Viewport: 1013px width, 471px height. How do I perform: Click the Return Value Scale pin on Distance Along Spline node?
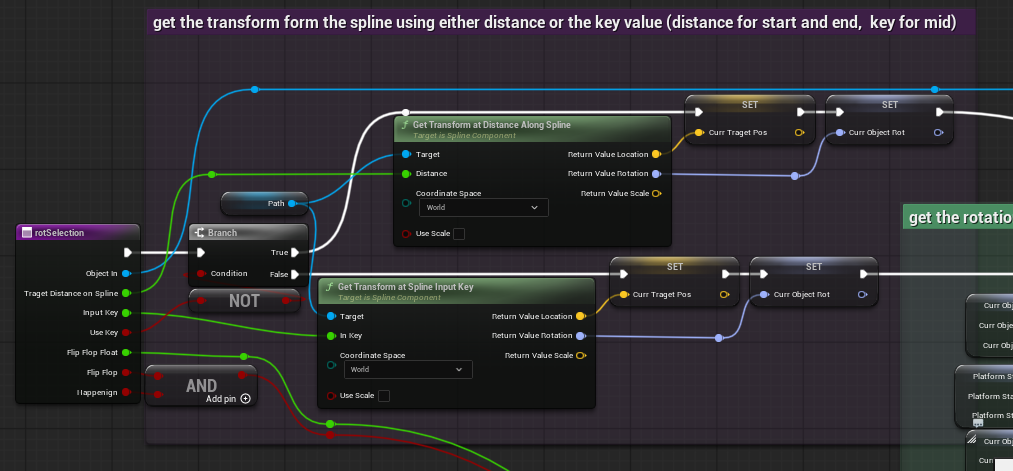point(655,193)
